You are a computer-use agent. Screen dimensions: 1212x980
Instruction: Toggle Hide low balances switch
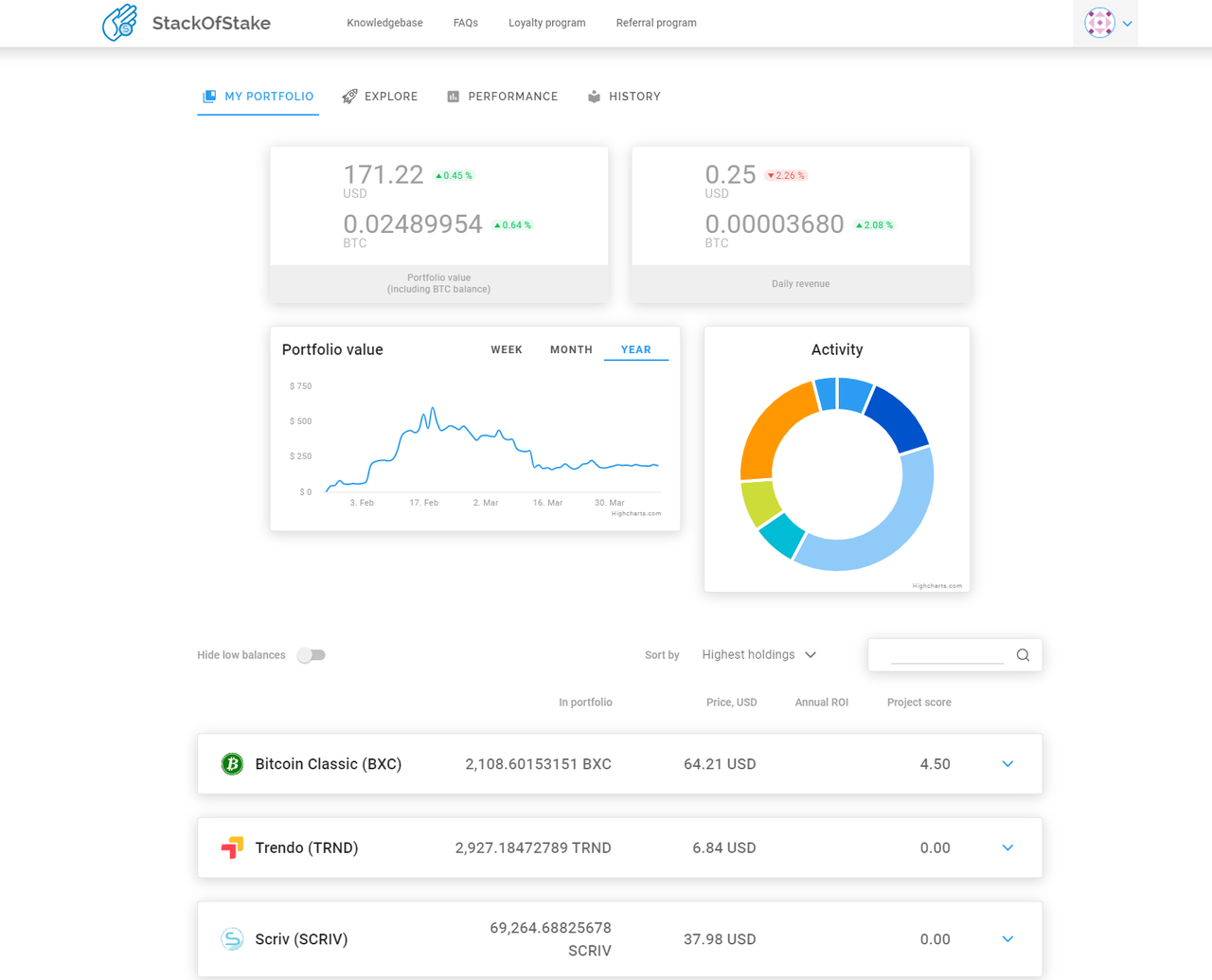[x=312, y=655]
